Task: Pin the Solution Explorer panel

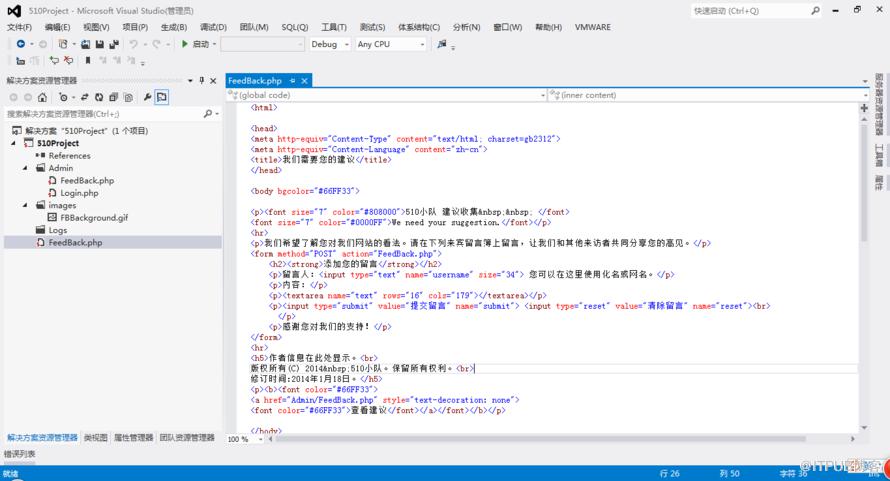Action: 201,81
